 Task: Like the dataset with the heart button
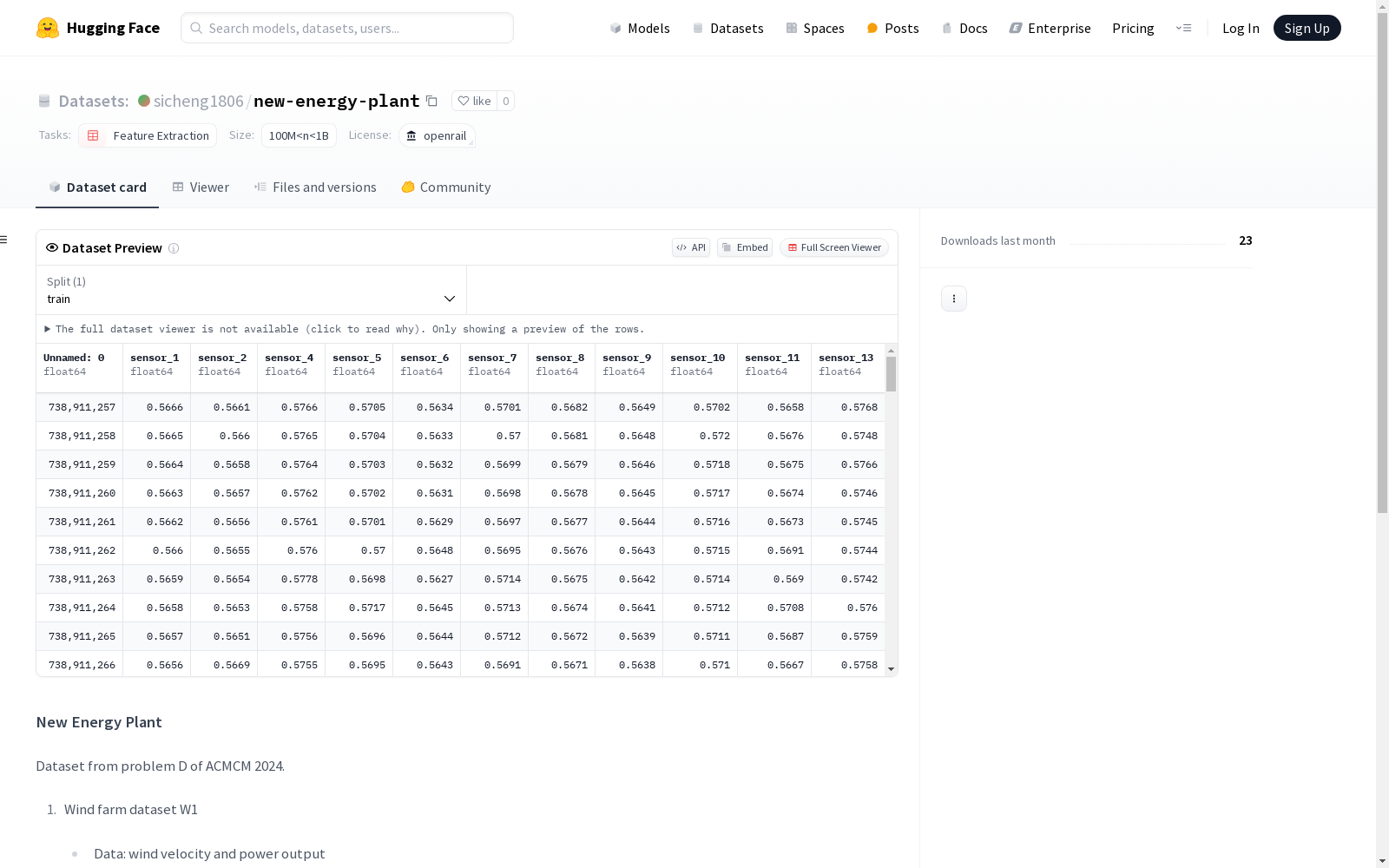click(x=474, y=101)
